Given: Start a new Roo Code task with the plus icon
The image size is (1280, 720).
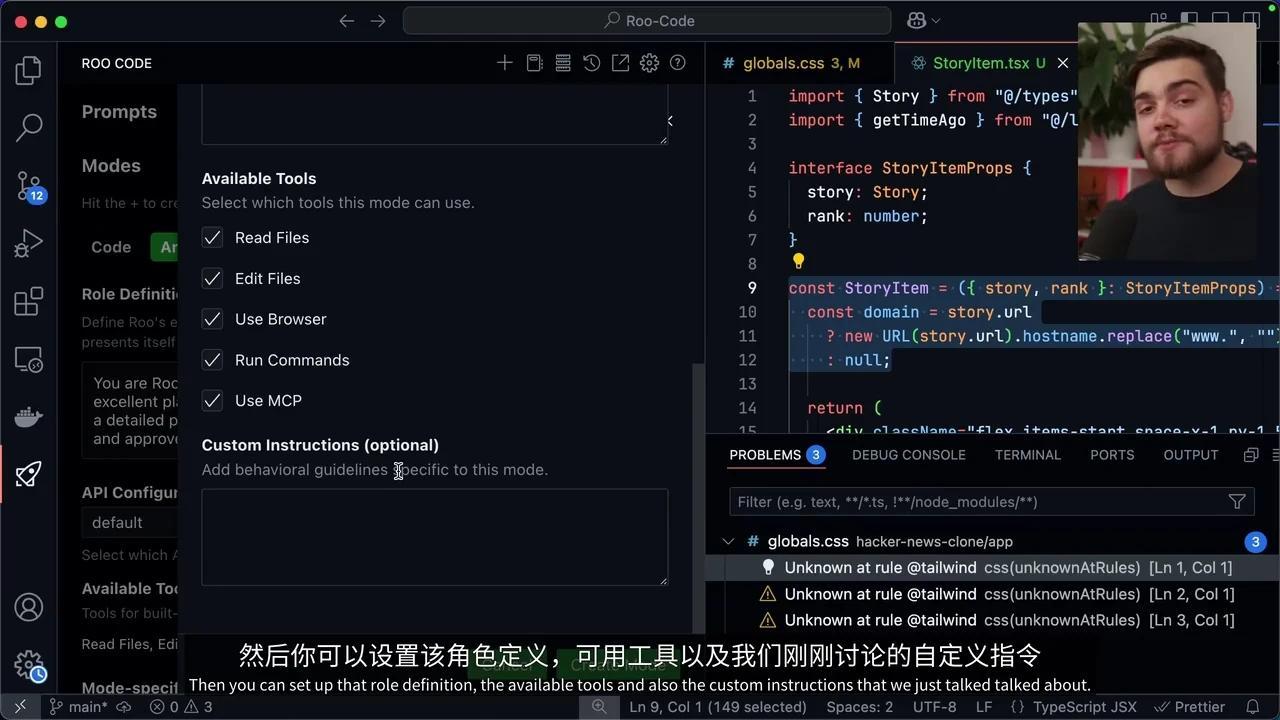Looking at the screenshot, I should pos(505,62).
